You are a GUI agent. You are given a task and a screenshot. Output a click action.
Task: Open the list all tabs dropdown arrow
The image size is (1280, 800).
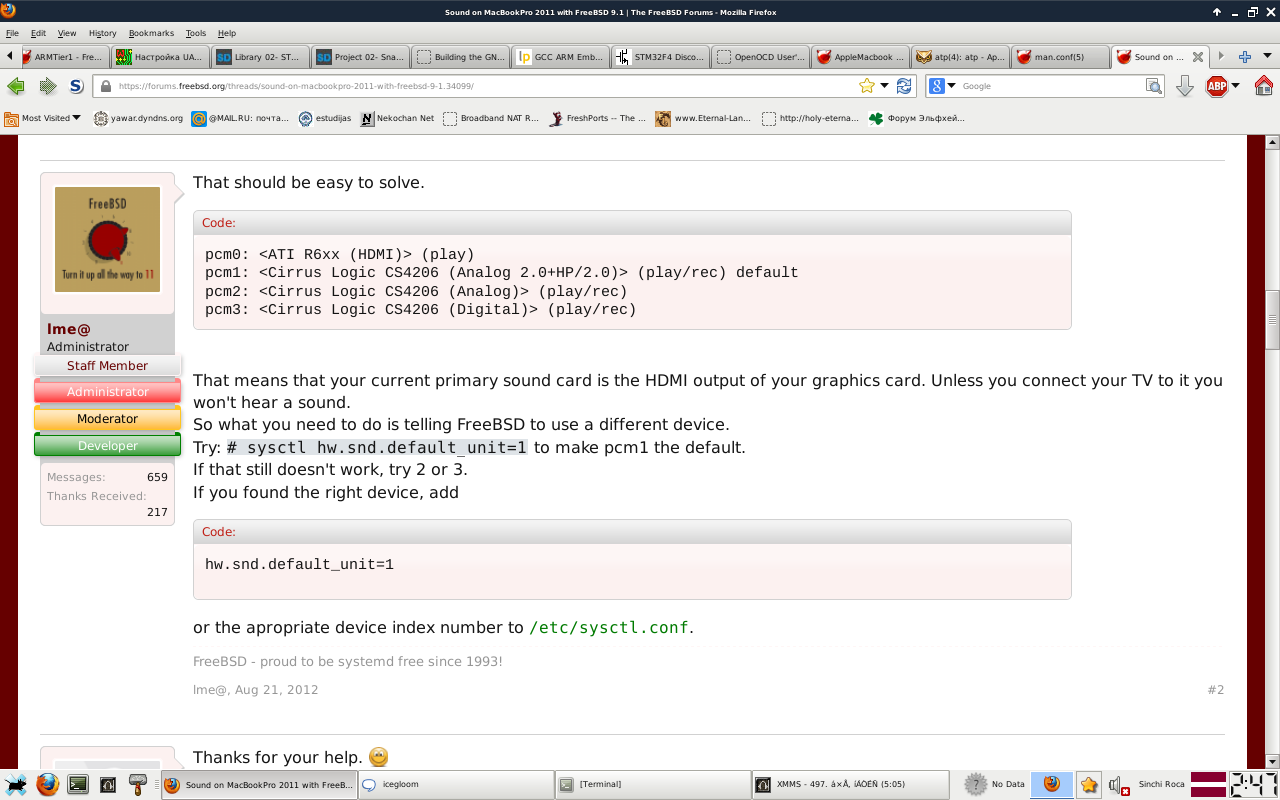[1265, 57]
